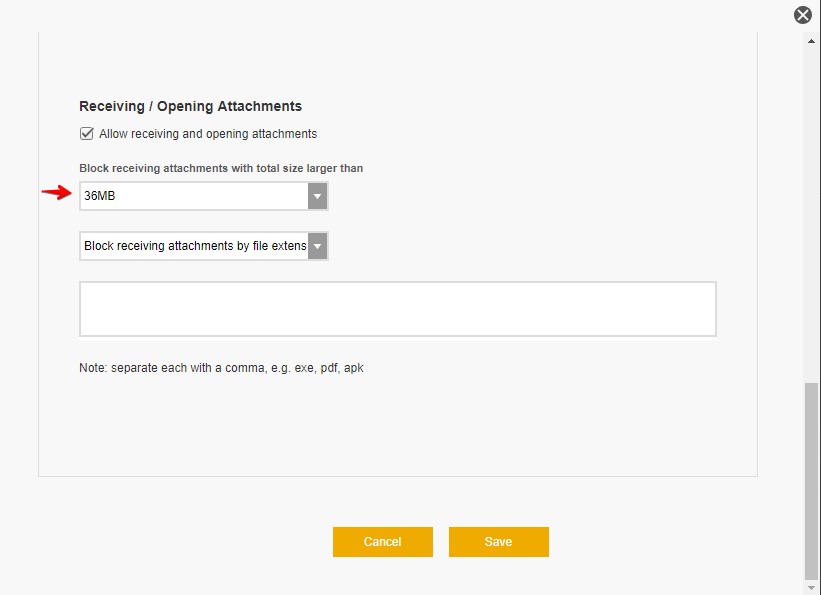
Task: Click the arrow button of the 36MB dropdown
Action: [x=317, y=196]
